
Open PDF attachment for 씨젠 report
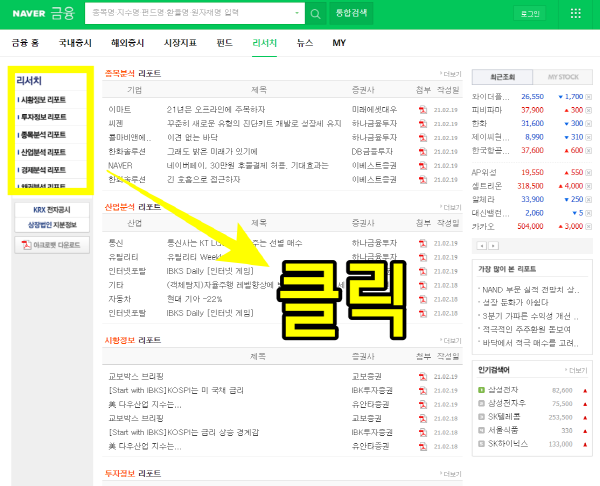click(422, 124)
